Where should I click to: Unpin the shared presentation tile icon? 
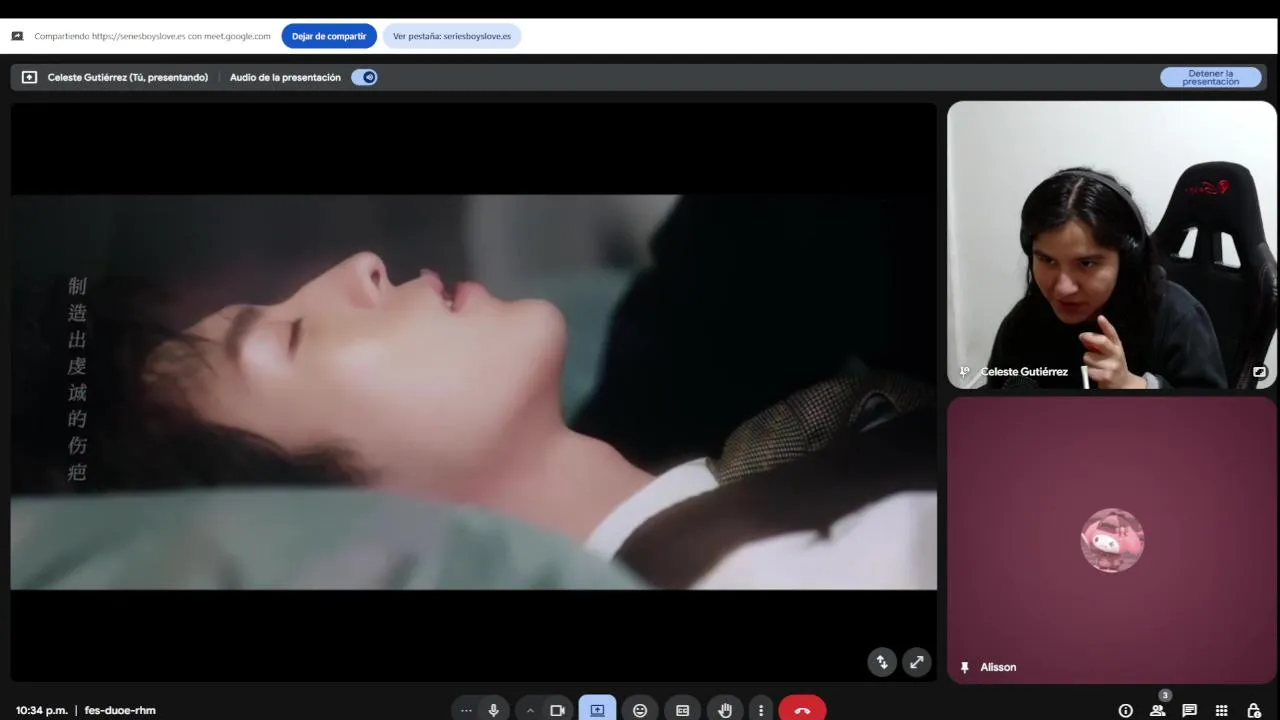882,662
